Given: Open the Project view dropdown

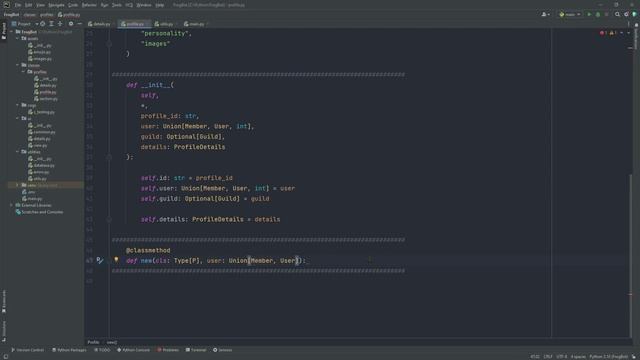Looking at the screenshot, I should (24, 24).
